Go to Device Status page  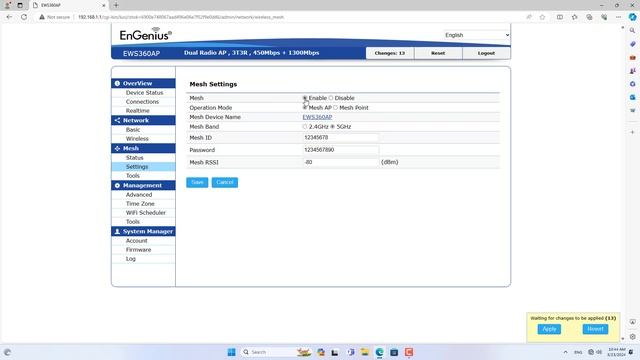point(144,93)
